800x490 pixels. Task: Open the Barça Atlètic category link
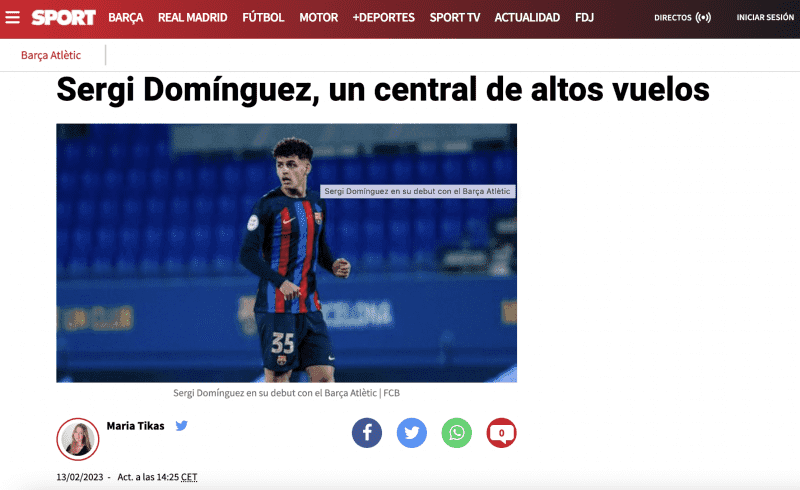[51, 55]
